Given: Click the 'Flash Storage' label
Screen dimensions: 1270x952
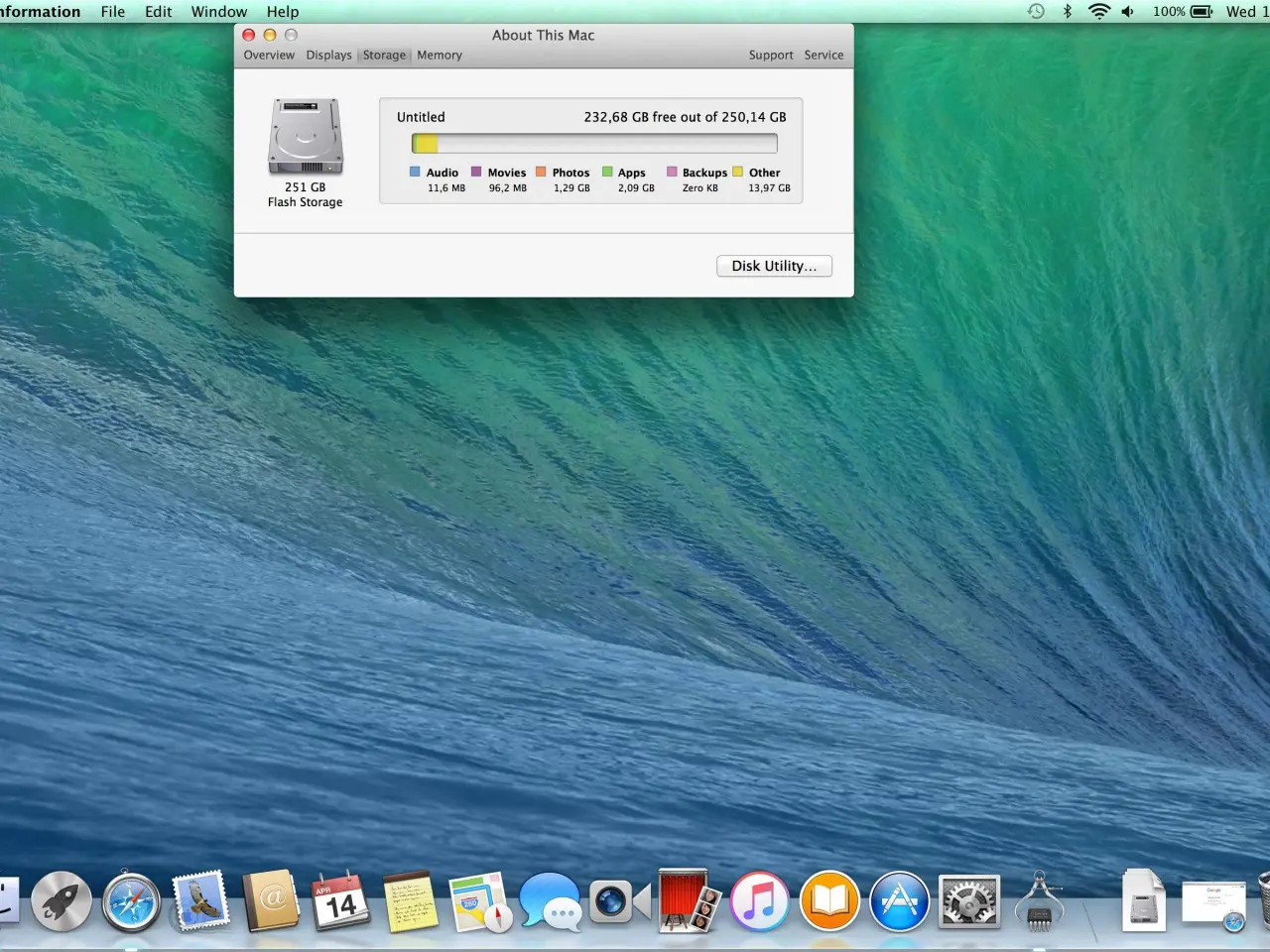Looking at the screenshot, I should [305, 202].
